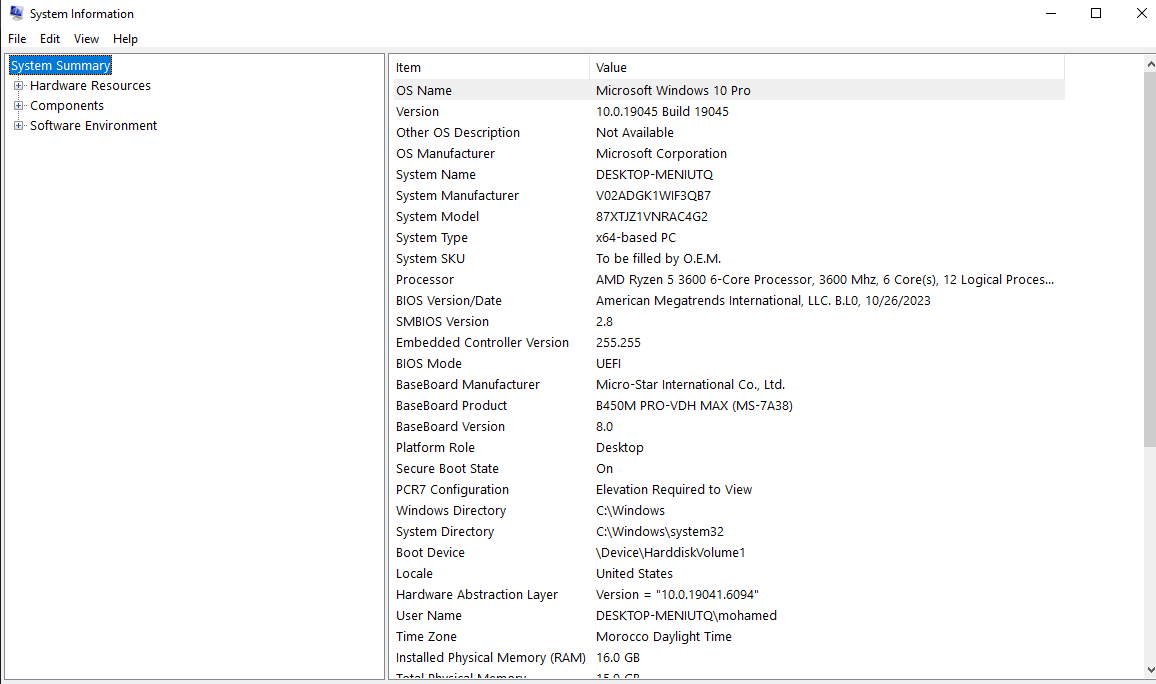Click Embedded Controller Version item
The image size is (1156, 684).
pos(482,343)
